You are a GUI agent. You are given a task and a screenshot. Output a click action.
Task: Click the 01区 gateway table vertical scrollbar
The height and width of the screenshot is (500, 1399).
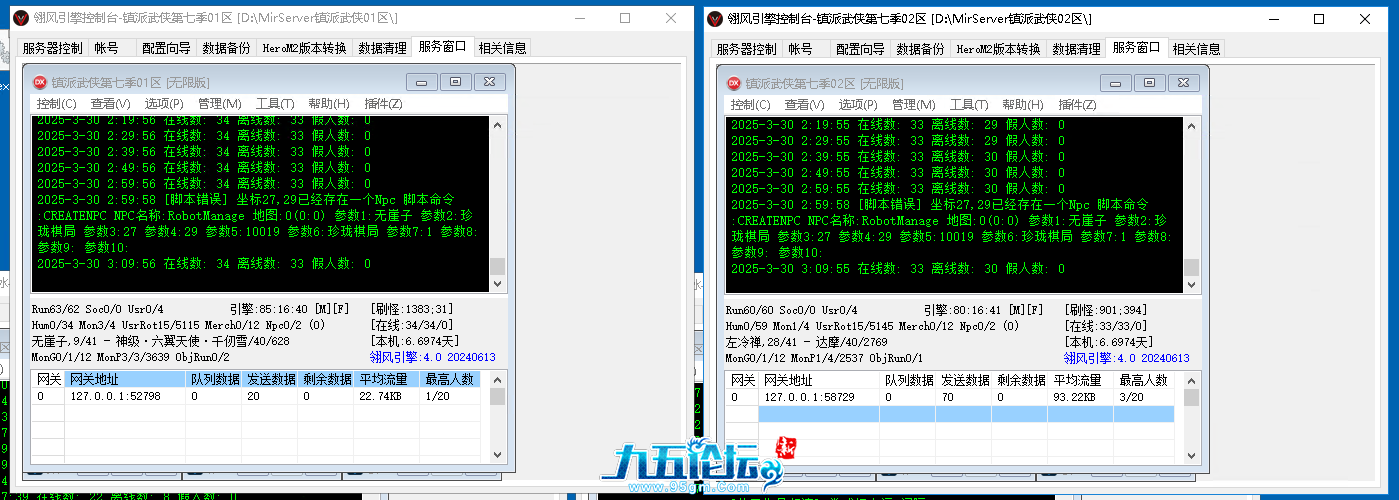coord(497,419)
